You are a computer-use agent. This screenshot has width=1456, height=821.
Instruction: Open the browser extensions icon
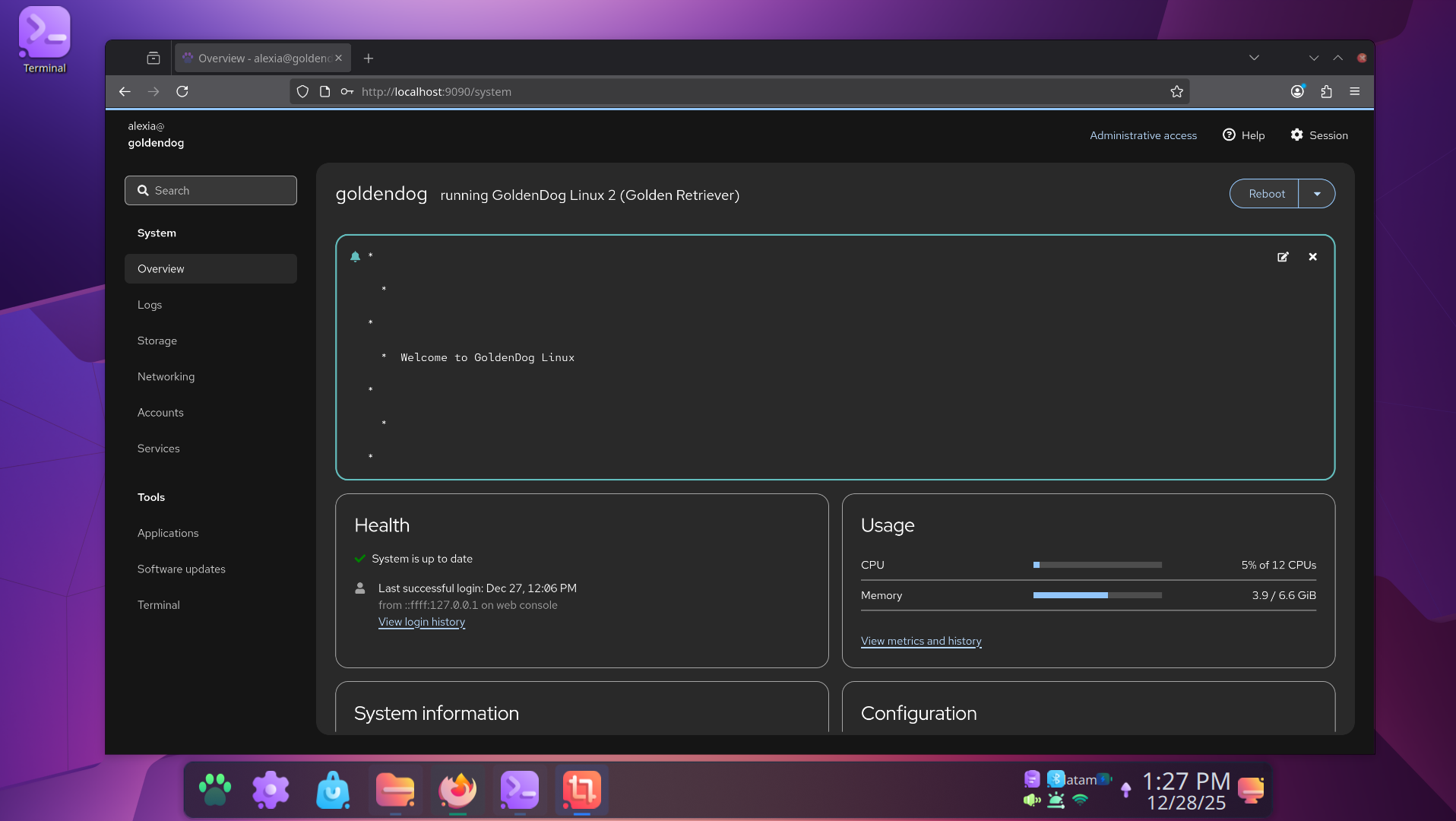pyautogui.click(x=1326, y=91)
